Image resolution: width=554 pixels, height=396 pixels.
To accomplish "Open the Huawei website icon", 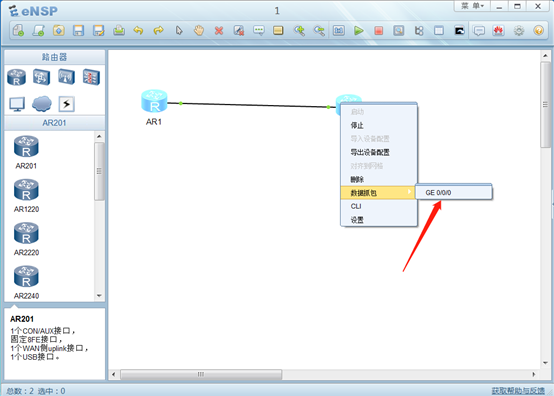I will pos(499,31).
